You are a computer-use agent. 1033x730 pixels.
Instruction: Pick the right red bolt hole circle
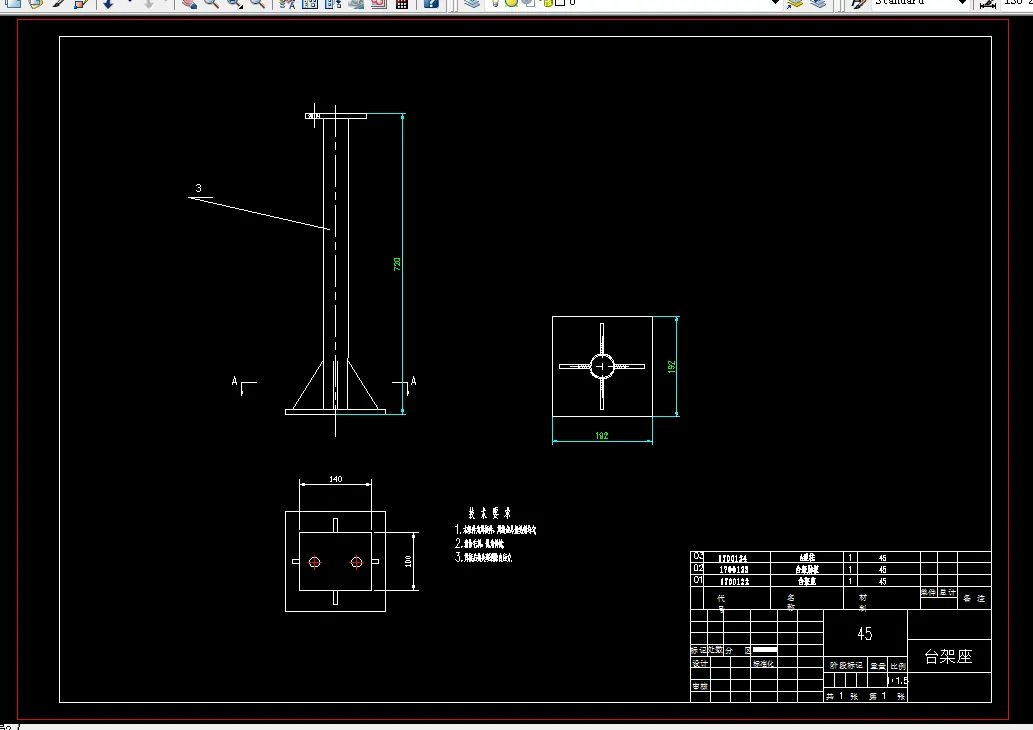[x=356, y=562]
